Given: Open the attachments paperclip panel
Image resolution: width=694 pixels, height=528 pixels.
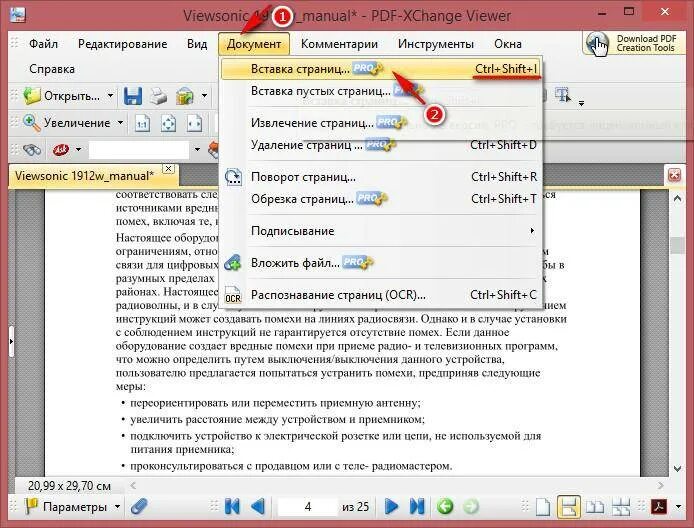Looking at the screenshot, I should [139, 506].
